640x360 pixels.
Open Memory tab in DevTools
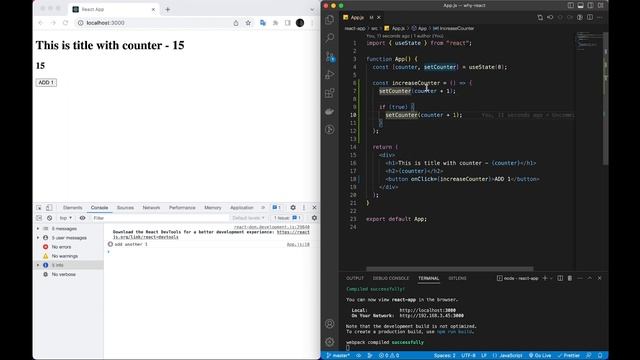click(213, 208)
